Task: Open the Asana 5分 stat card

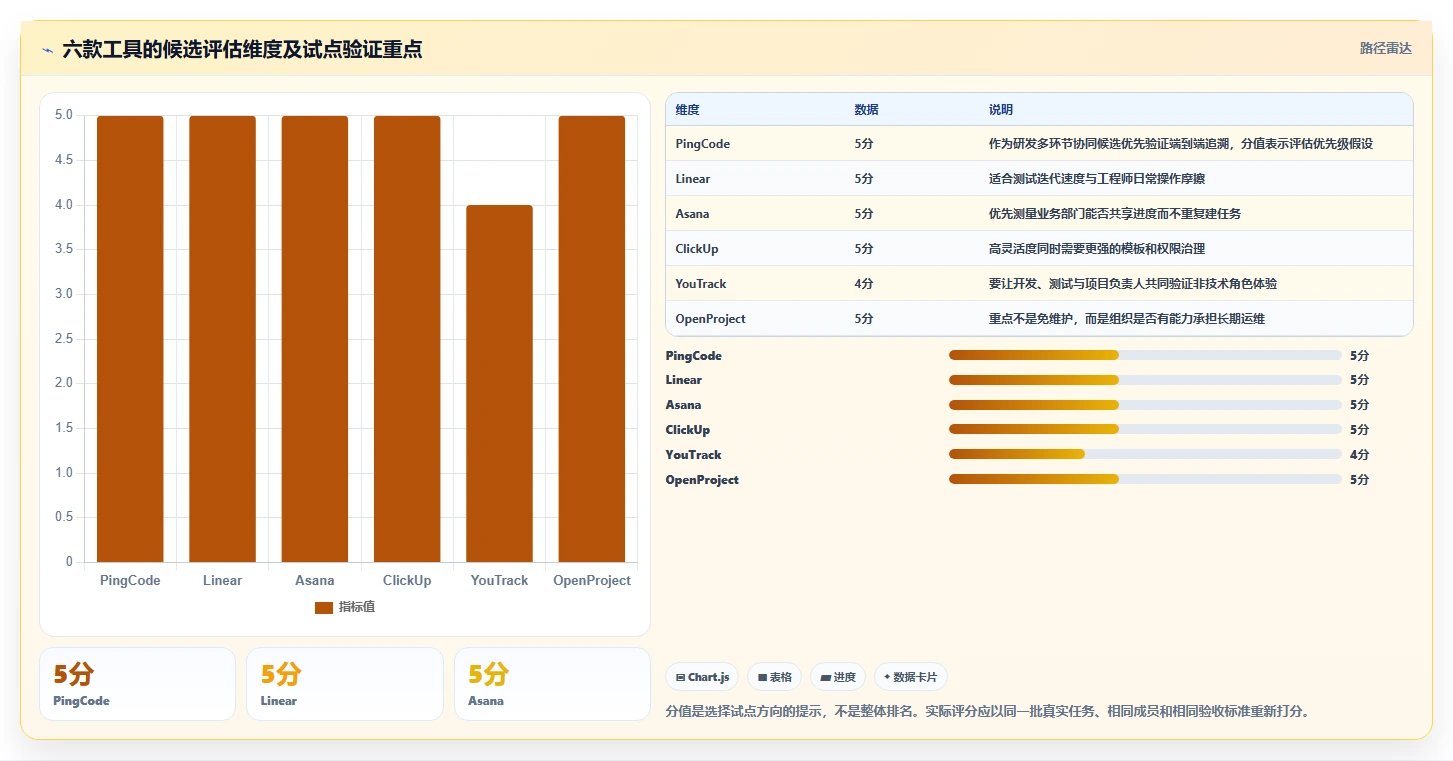Action: coord(552,684)
